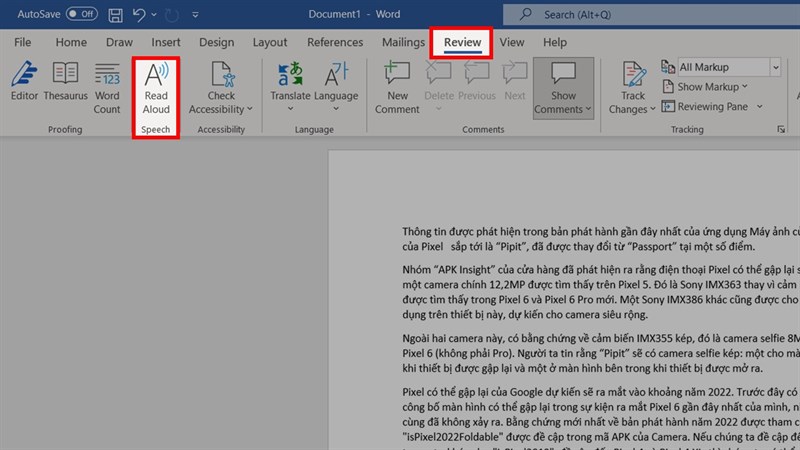800x450 pixels.
Task: Open Customize Quick Access Toolbar dropdown
Action: (x=195, y=15)
